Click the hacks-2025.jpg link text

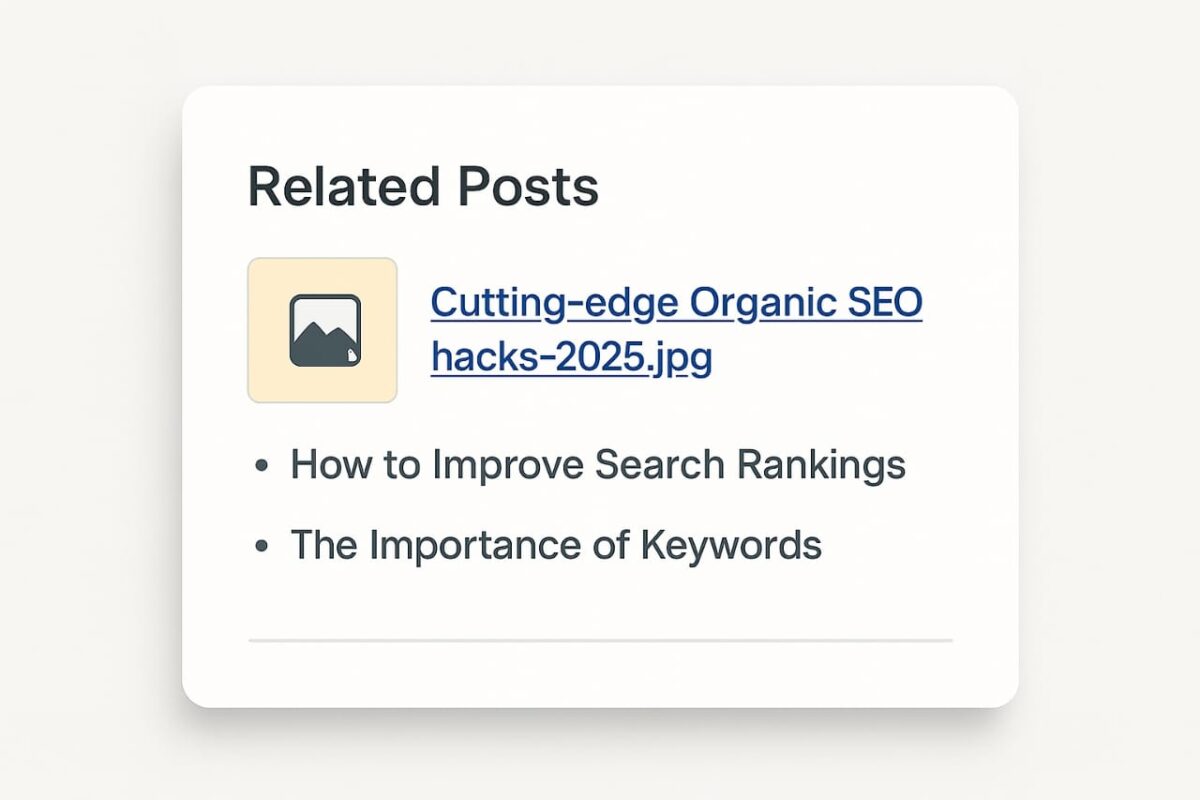tap(571, 357)
